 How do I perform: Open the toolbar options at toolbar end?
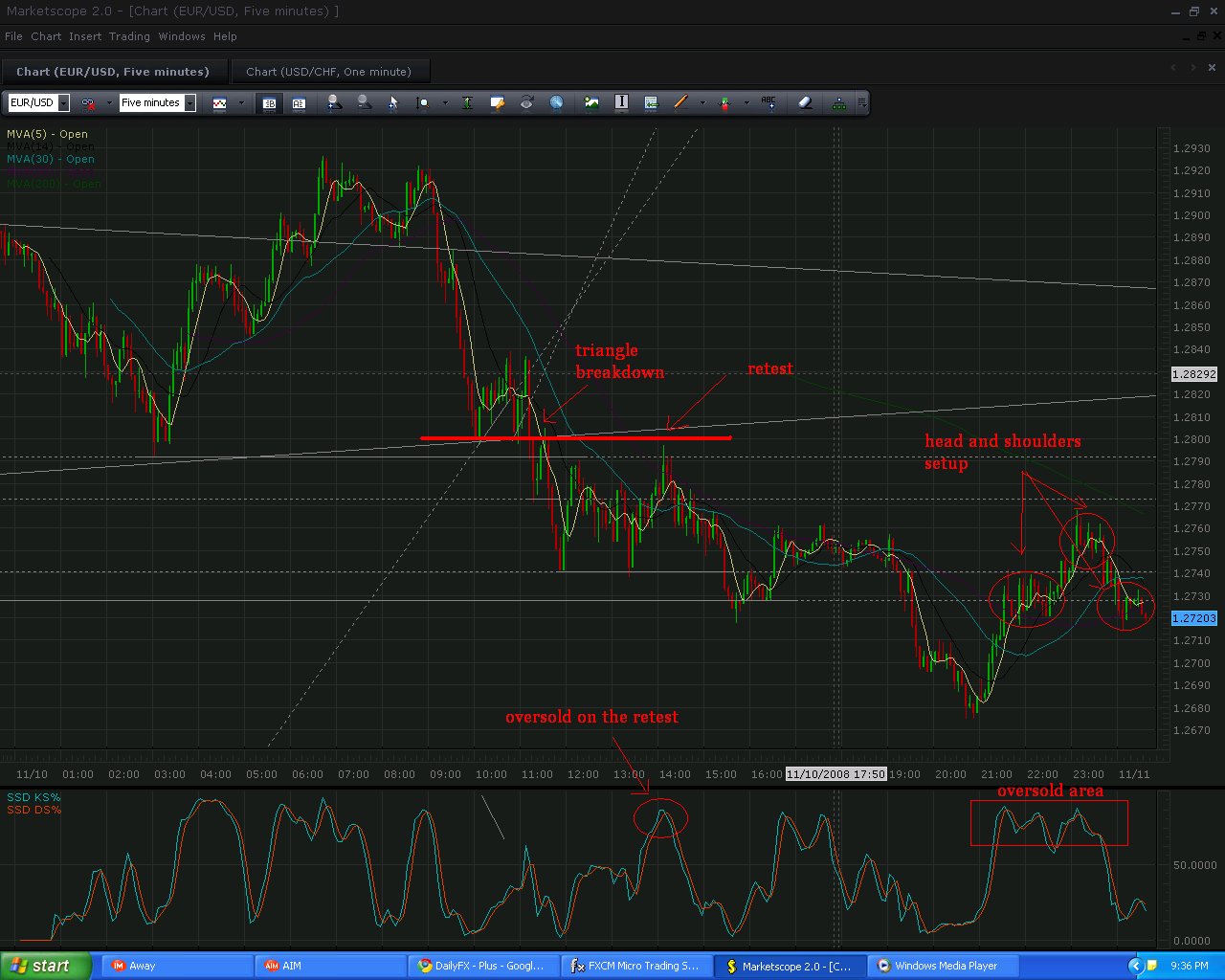(x=863, y=102)
